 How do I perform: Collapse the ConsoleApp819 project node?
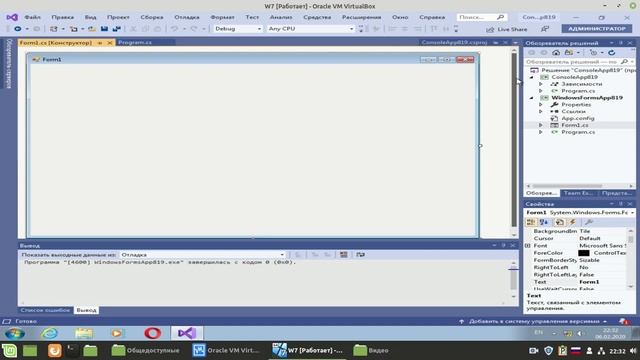(x=531, y=77)
